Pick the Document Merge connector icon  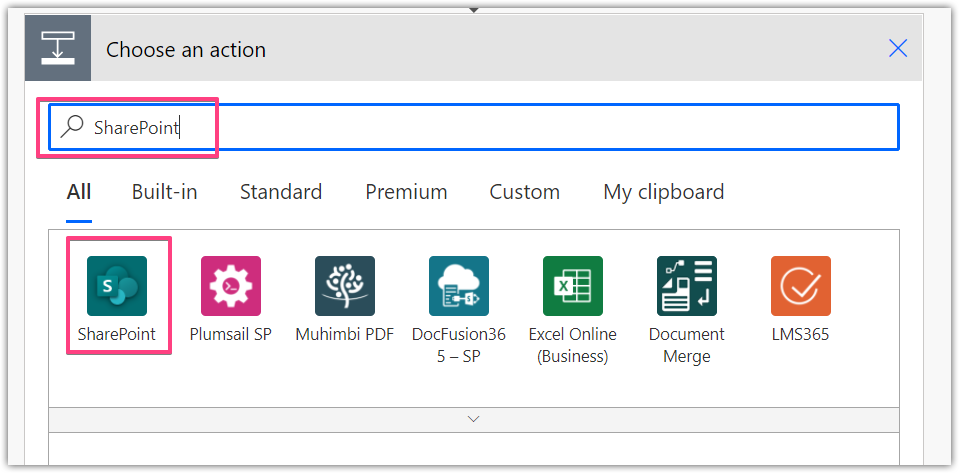pos(687,286)
